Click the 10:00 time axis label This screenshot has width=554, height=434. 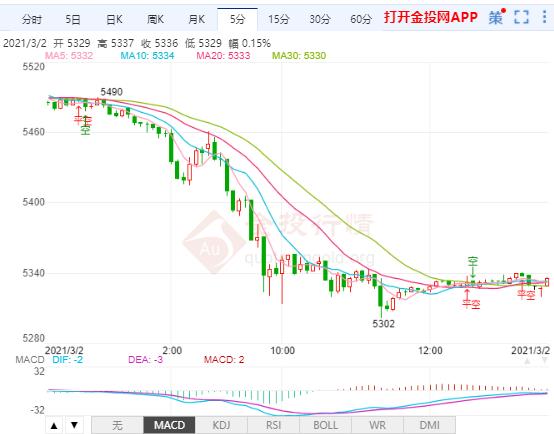282,351
